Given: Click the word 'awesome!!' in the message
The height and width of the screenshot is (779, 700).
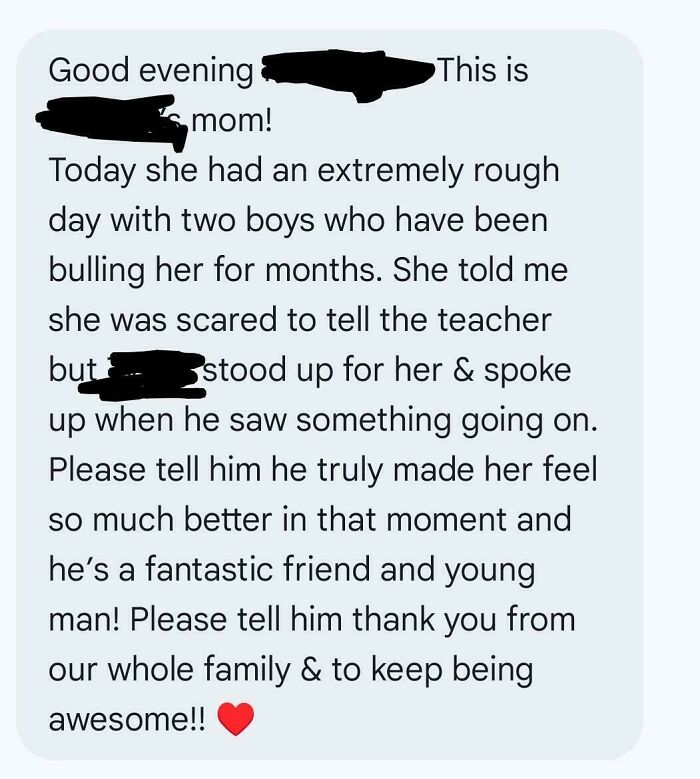Looking at the screenshot, I should (127, 719).
